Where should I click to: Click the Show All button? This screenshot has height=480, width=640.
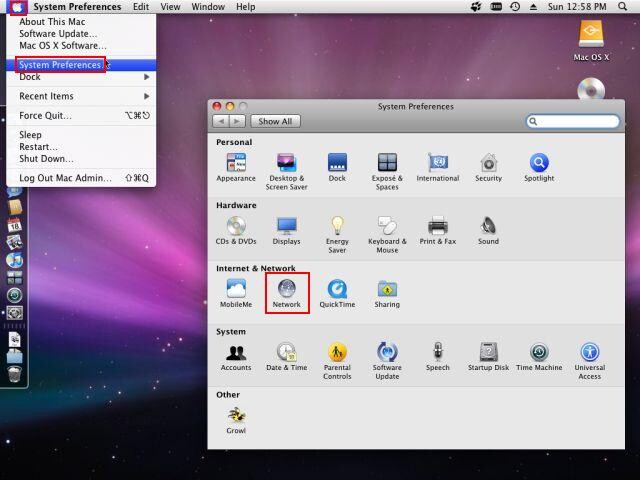[x=275, y=121]
